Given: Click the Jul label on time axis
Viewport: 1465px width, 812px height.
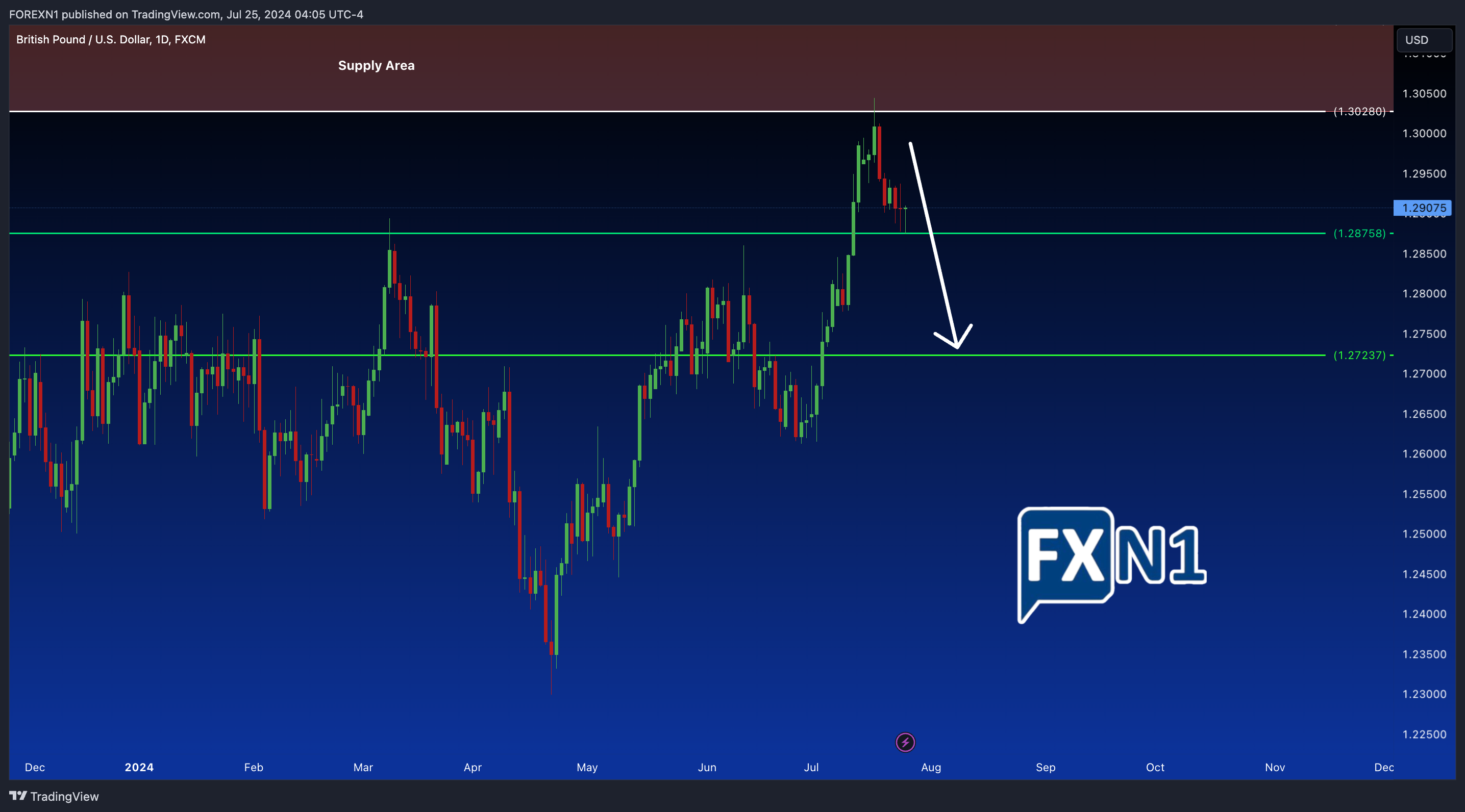Looking at the screenshot, I should (811, 767).
